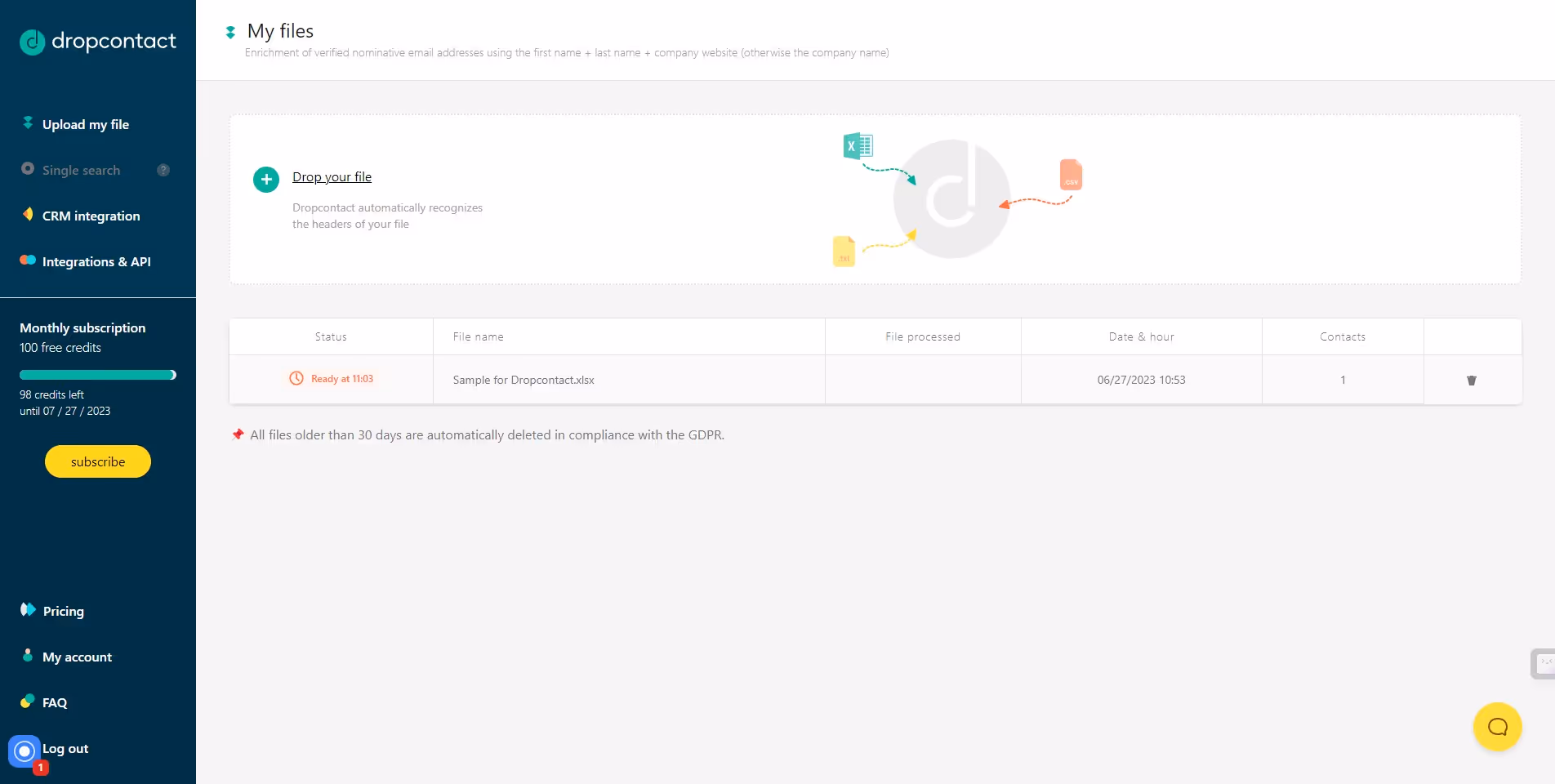1555x784 pixels.
Task: Click the red pin icon by GDPR note
Action: coord(238,434)
